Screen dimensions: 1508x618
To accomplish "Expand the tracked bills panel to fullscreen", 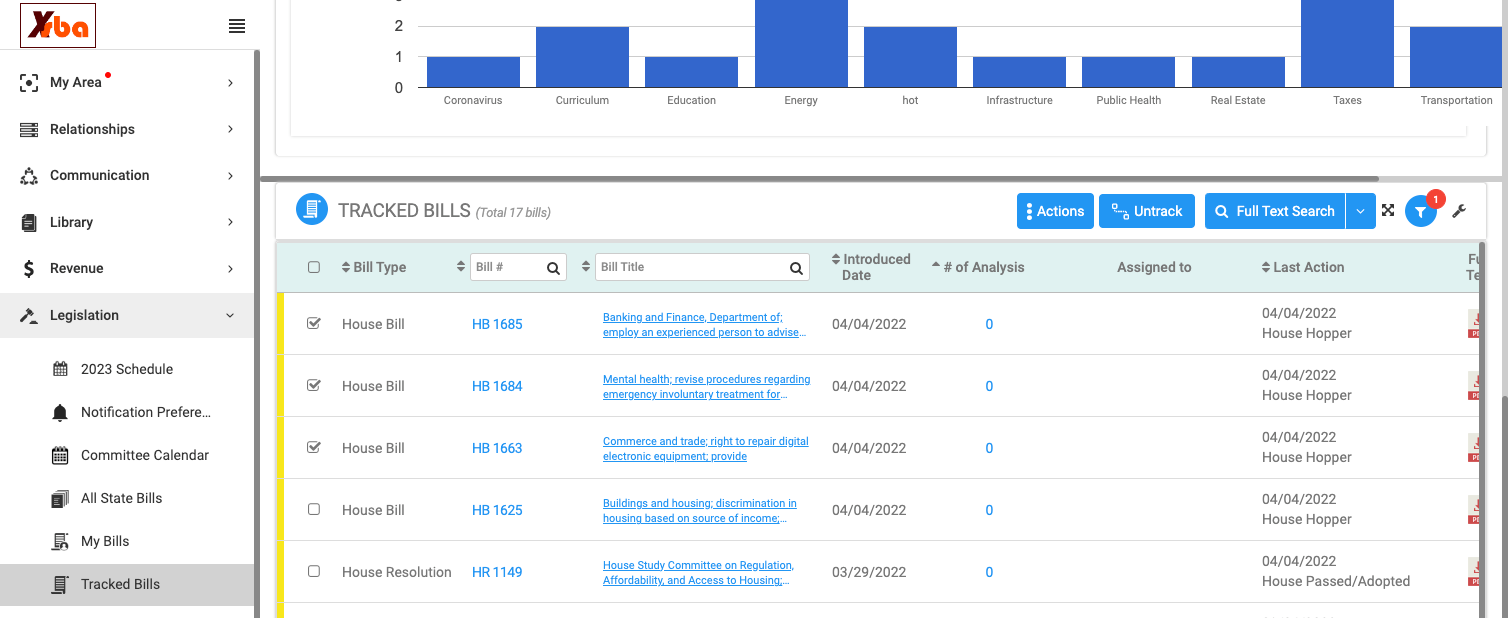I will (x=1388, y=210).
